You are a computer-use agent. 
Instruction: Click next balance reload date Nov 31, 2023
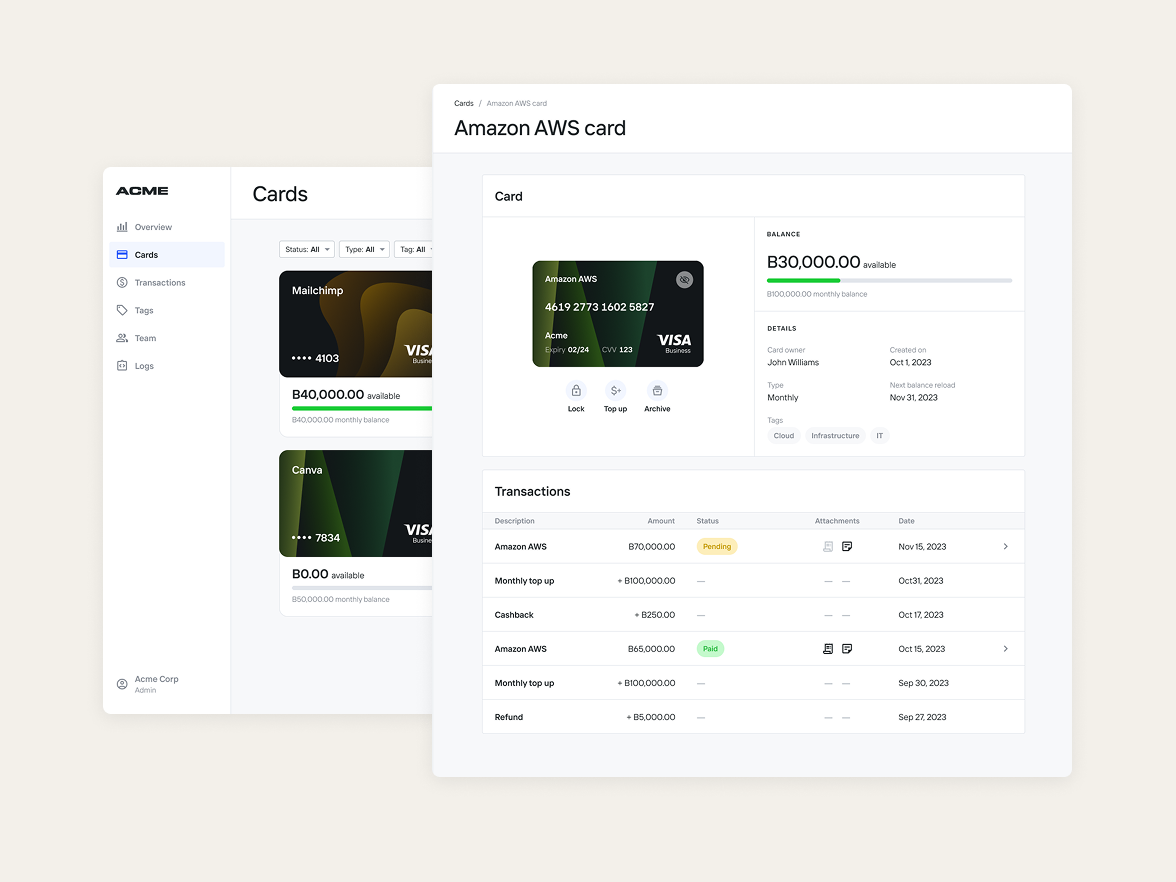point(913,398)
